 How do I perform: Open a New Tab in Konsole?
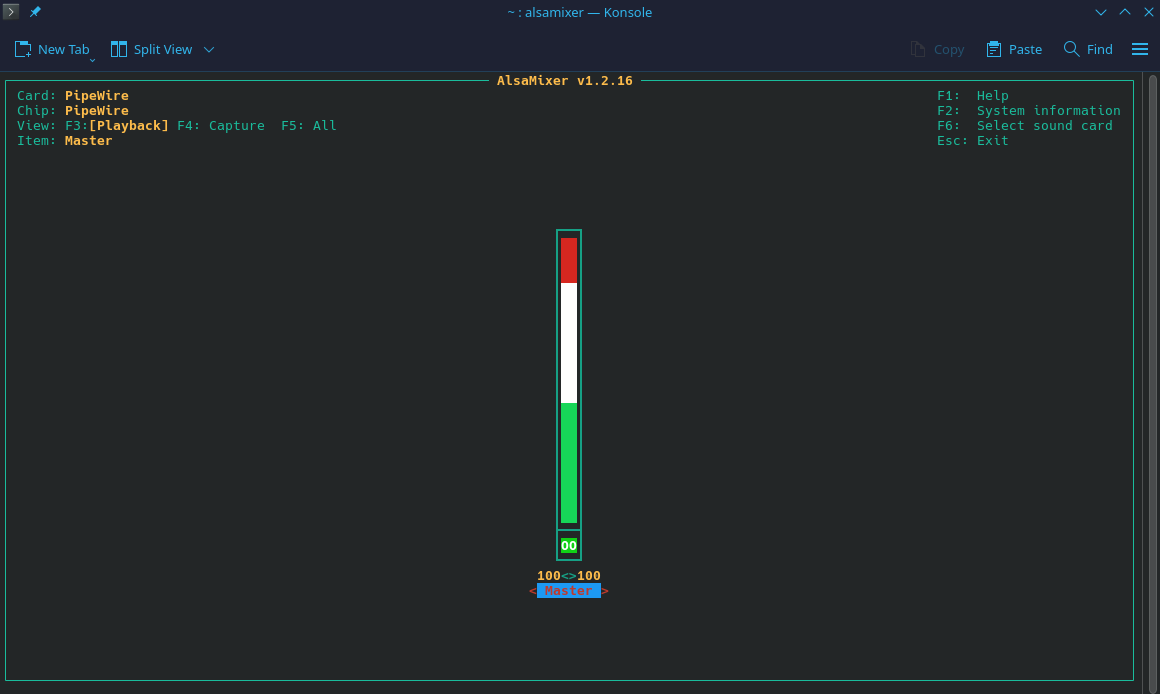point(52,50)
